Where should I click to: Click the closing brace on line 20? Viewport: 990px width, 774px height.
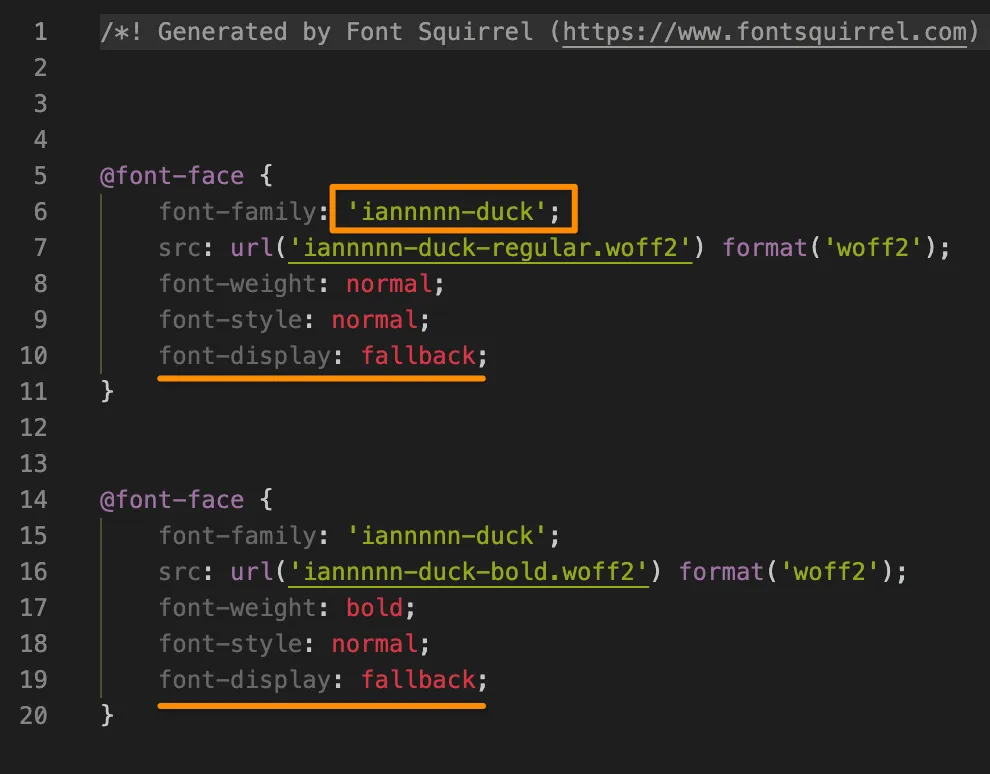click(x=107, y=715)
